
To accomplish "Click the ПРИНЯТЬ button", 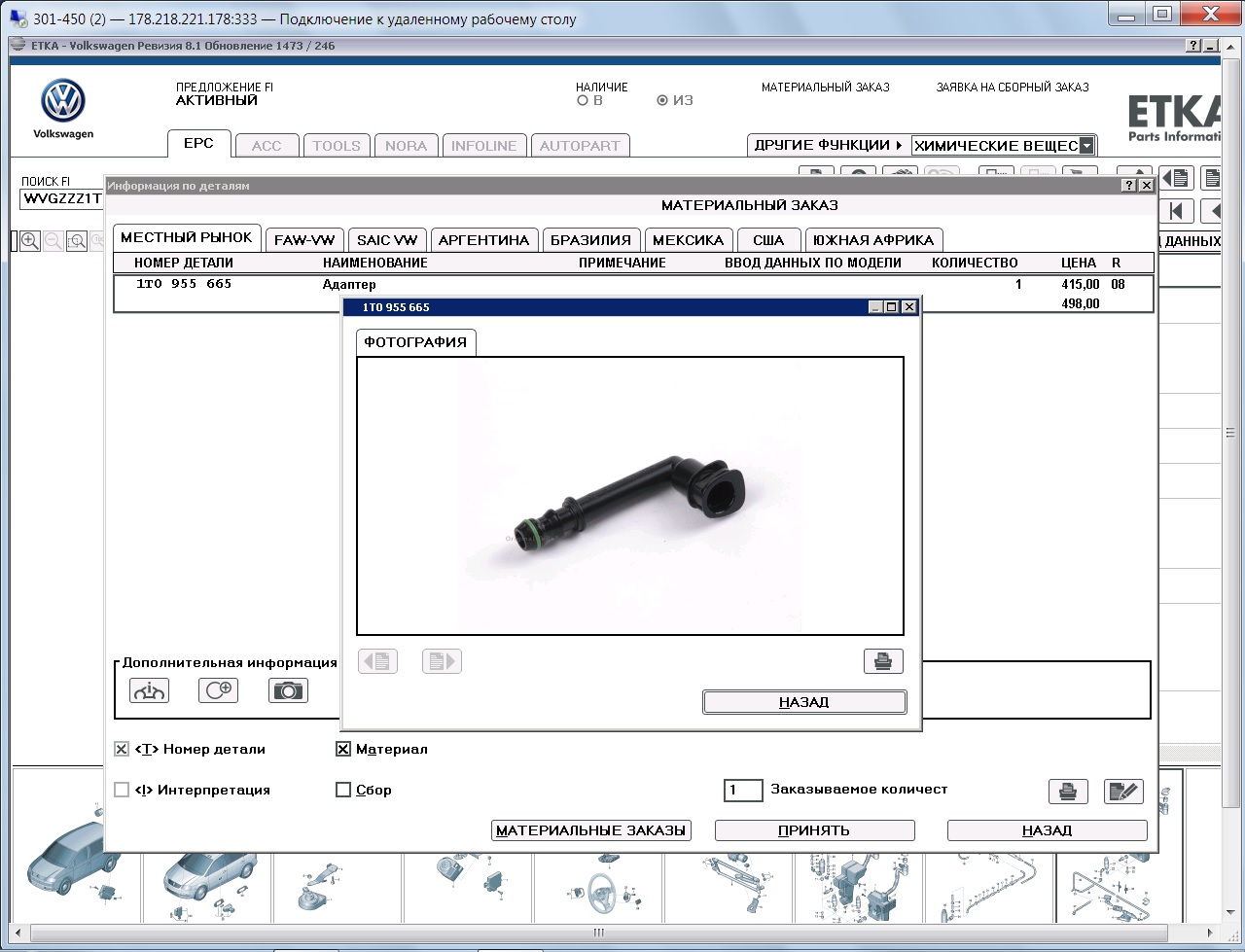I will [x=814, y=830].
